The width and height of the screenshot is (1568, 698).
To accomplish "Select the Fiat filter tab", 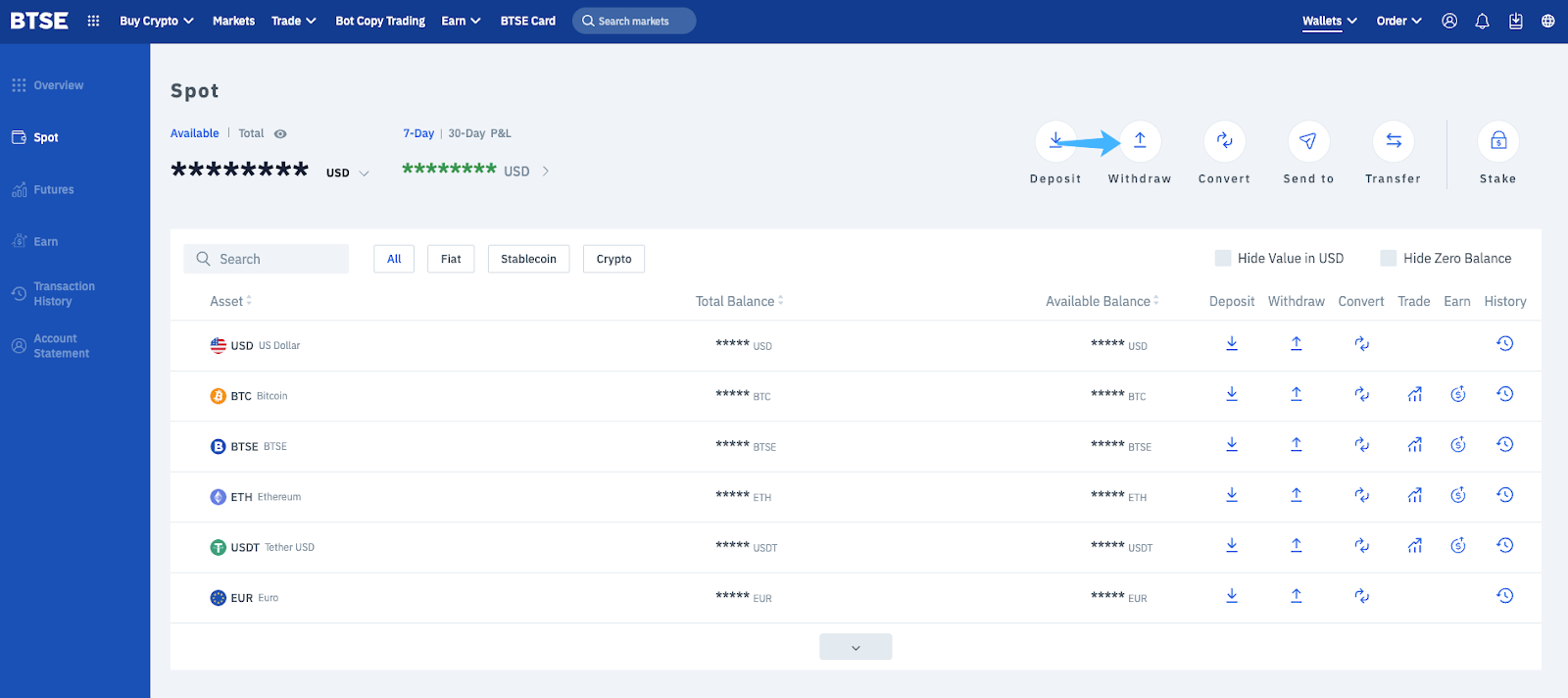I will pos(451,259).
